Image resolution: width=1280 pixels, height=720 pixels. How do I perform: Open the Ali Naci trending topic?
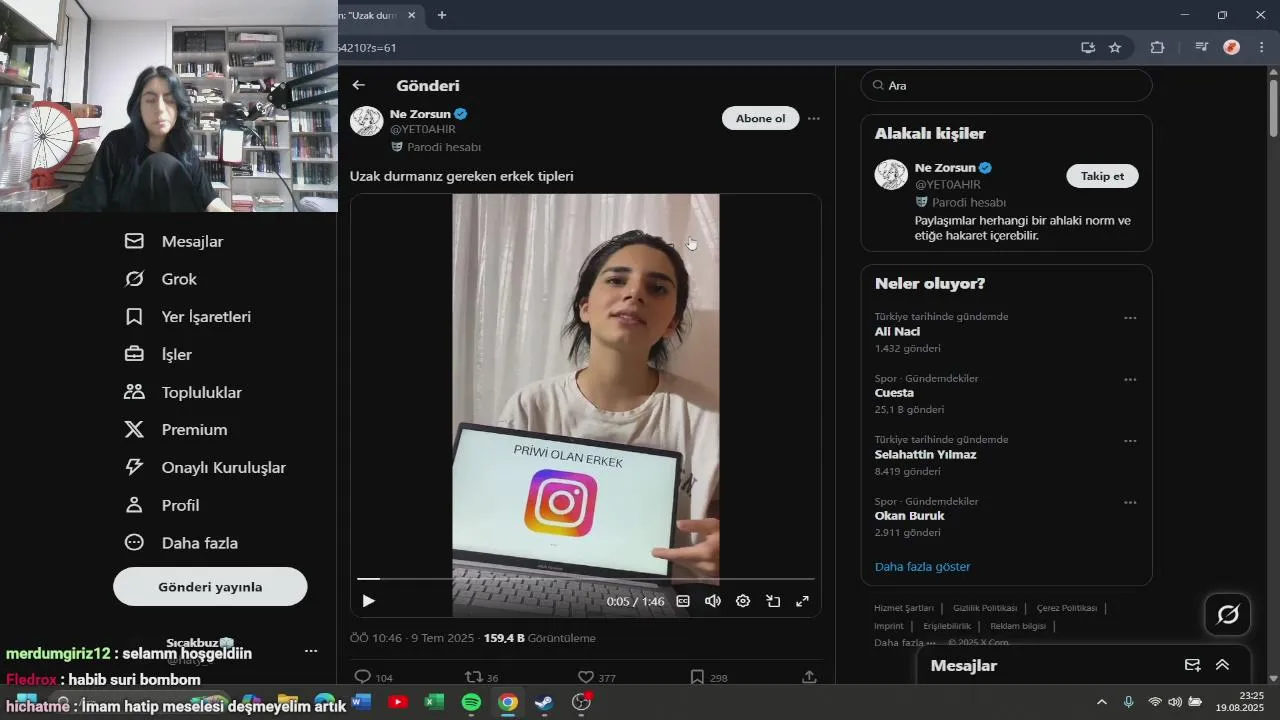897,332
